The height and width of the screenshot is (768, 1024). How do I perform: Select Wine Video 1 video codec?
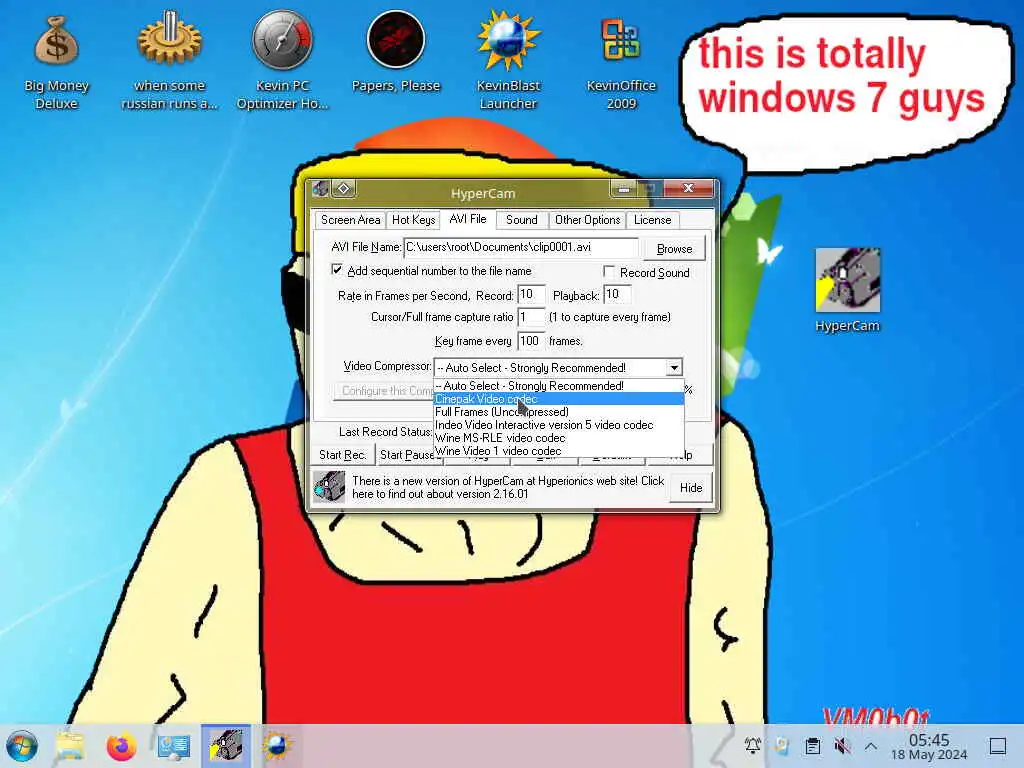coord(559,451)
